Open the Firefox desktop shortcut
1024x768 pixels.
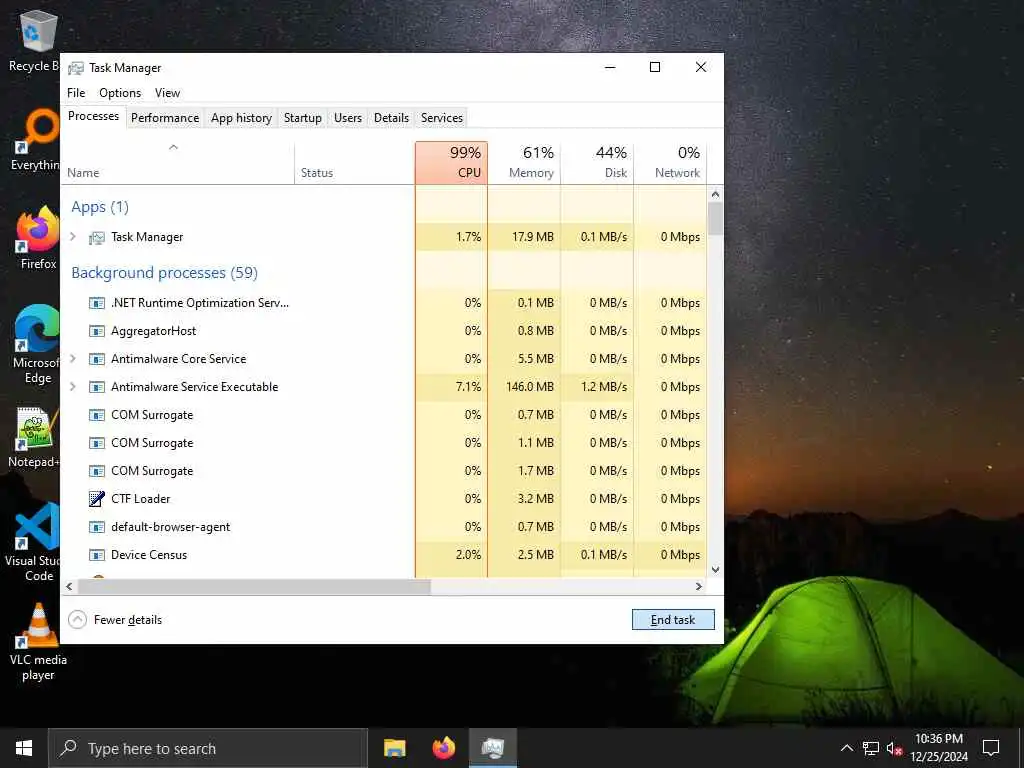[38, 229]
